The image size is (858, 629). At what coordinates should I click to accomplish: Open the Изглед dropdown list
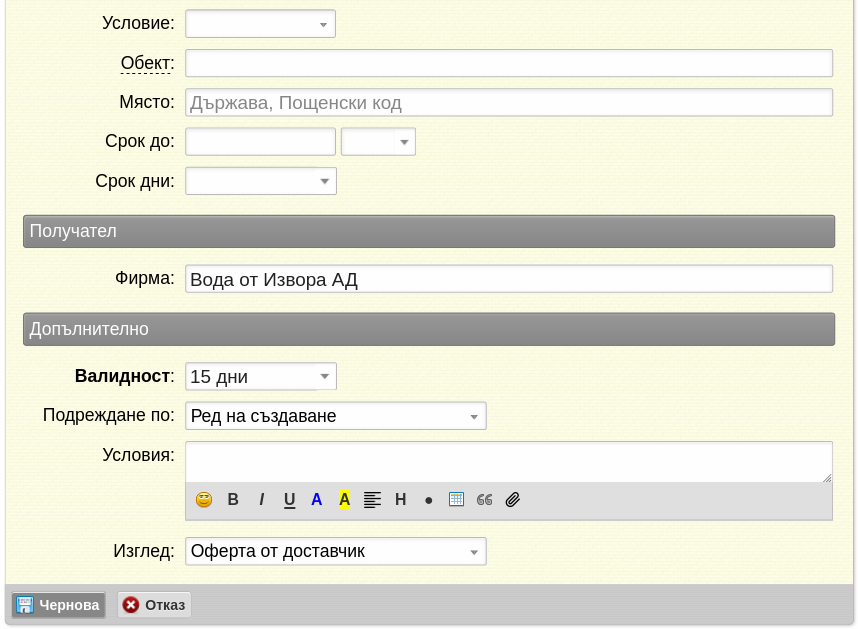coord(336,551)
